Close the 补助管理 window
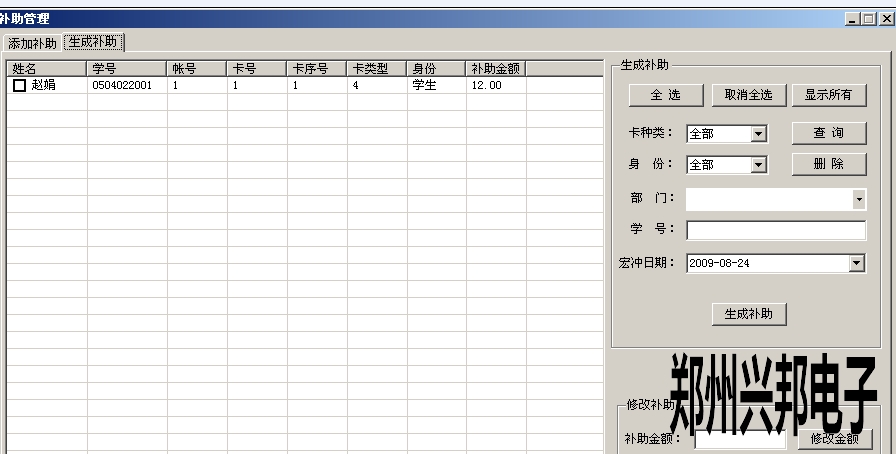 (887, 19)
